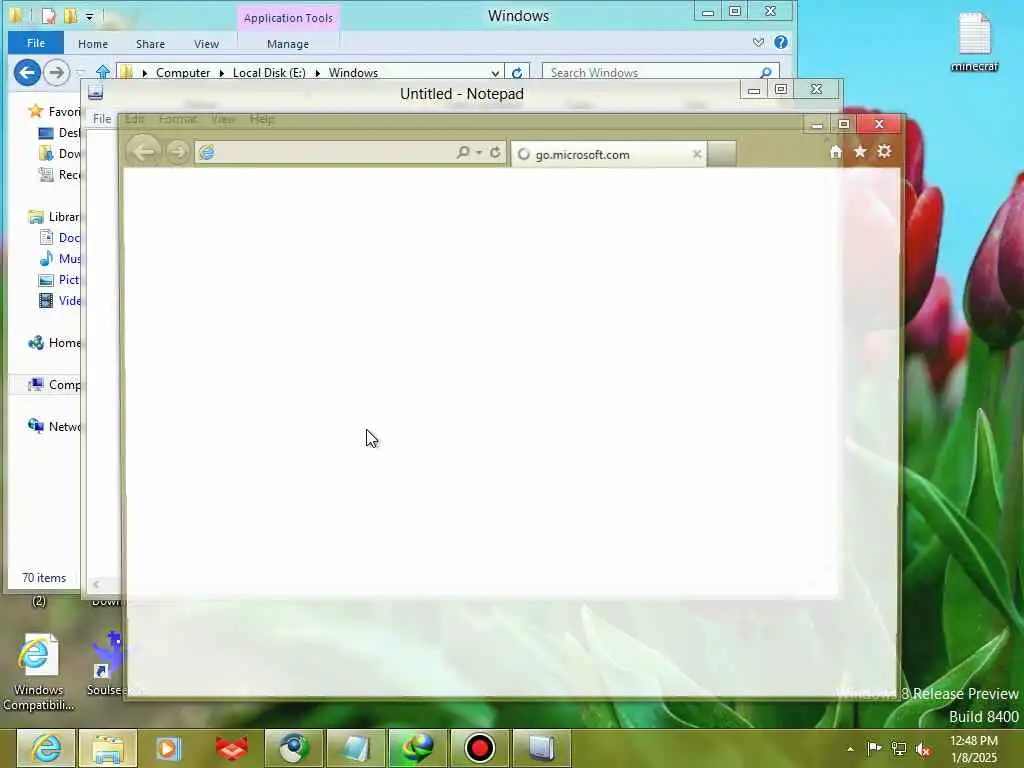Image resolution: width=1024 pixels, height=768 pixels.
Task: Select Videos library in Explorer sidebar
Action: point(59,300)
